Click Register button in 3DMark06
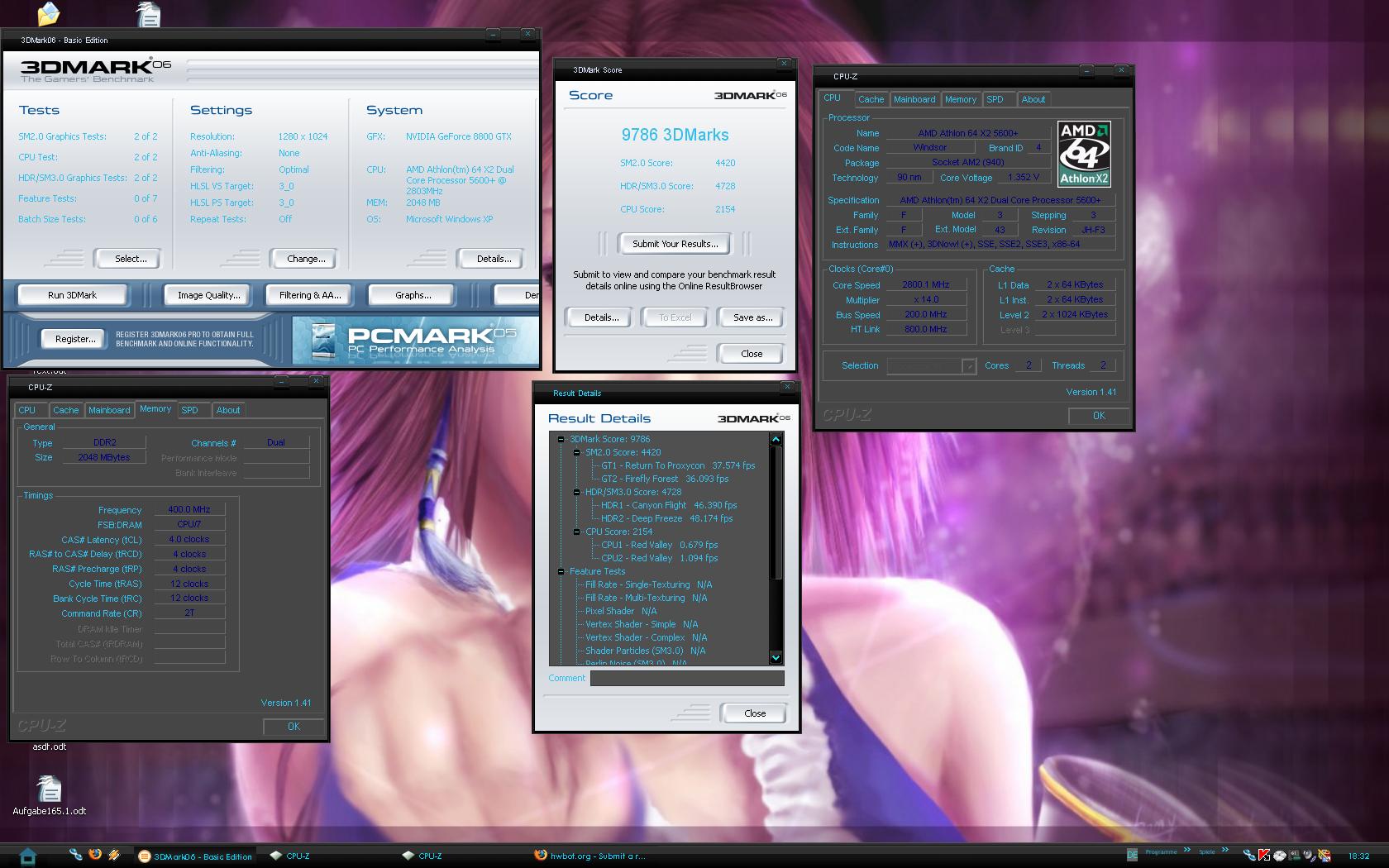This screenshot has height=868, width=1389. pyautogui.click(x=75, y=339)
